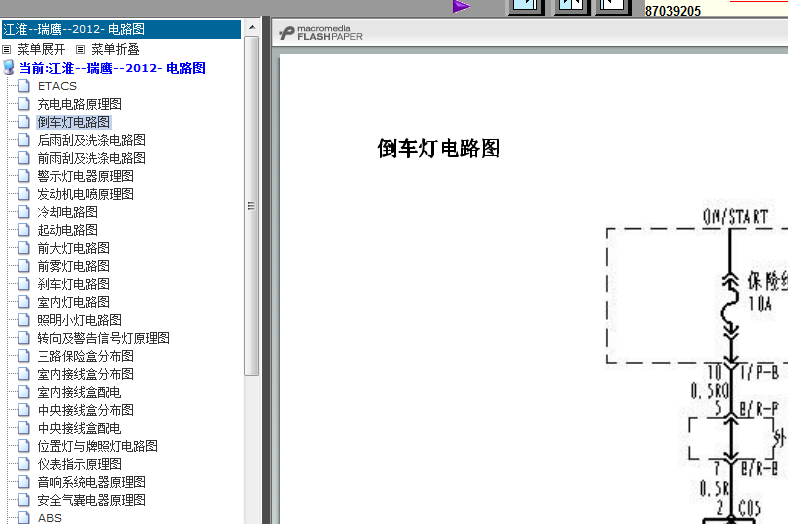Open 倒车灯电路图 in the tree
788x524 pixels.
pyautogui.click(x=73, y=122)
